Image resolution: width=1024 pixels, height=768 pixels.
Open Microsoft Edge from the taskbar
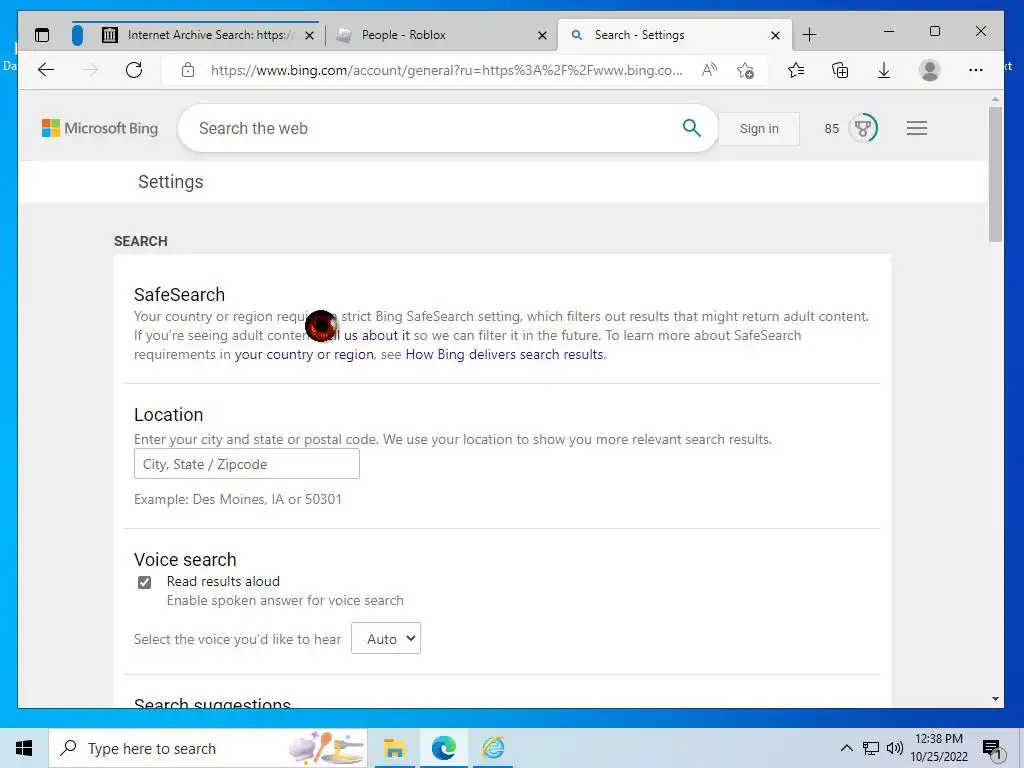click(x=443, y=748)
